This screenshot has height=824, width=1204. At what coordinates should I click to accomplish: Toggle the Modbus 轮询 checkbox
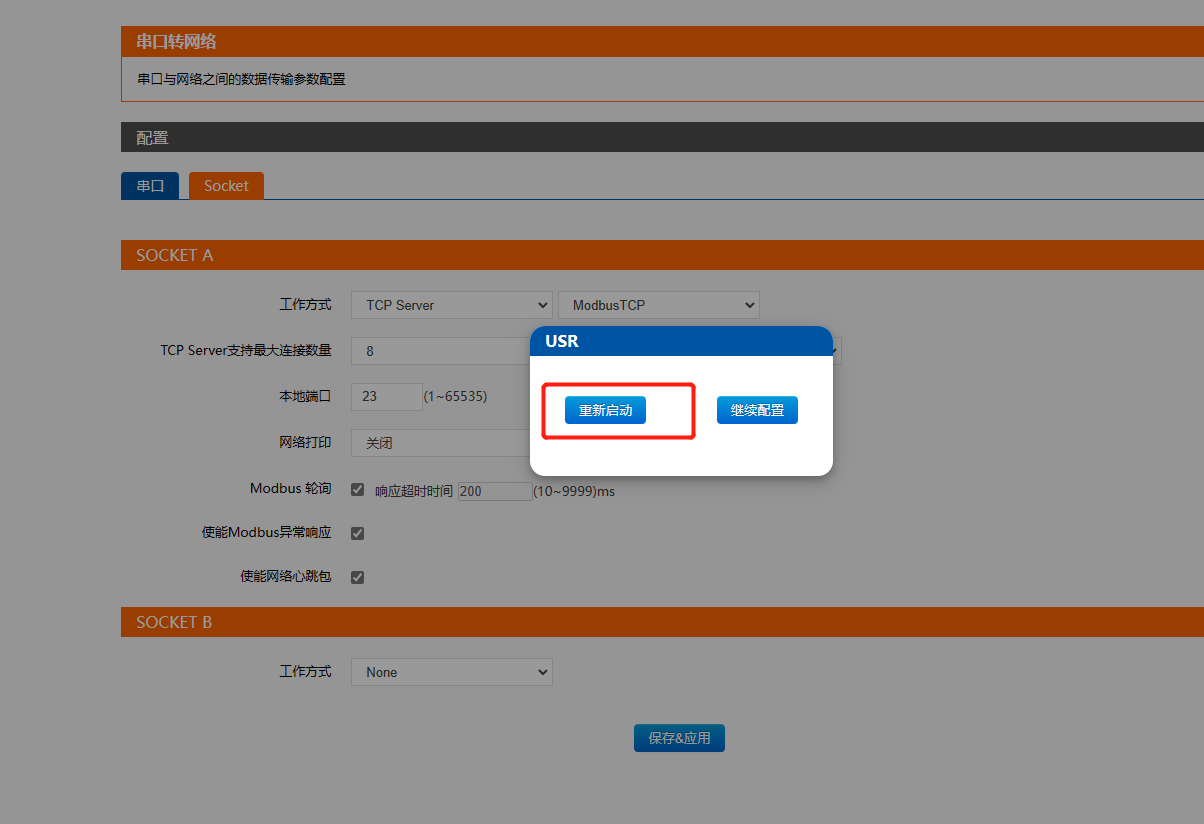click(357, 490)
